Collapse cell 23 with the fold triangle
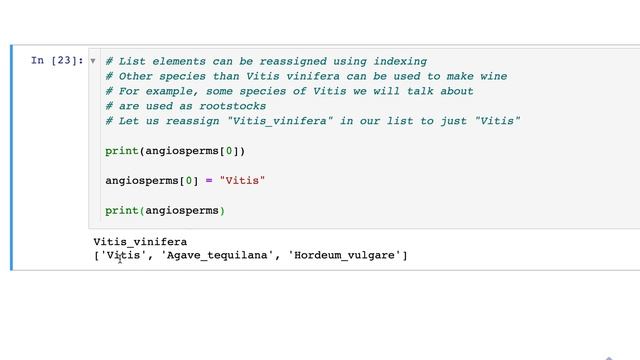The image size is (640, 360). pyautogui.click(x=93, y=61)
